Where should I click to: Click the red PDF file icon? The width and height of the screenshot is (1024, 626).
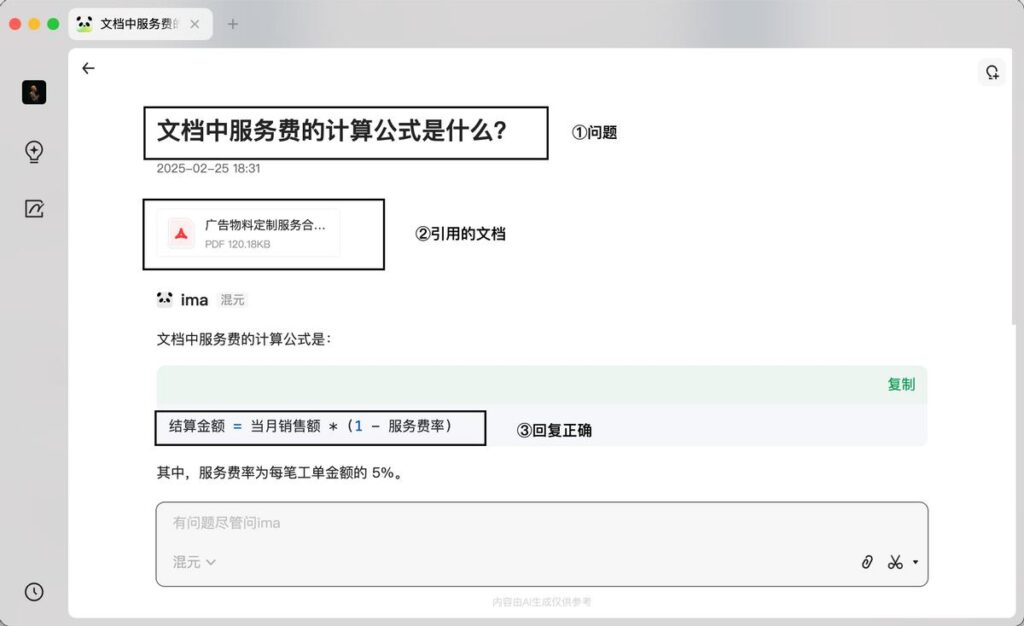(x=181, y=233)
